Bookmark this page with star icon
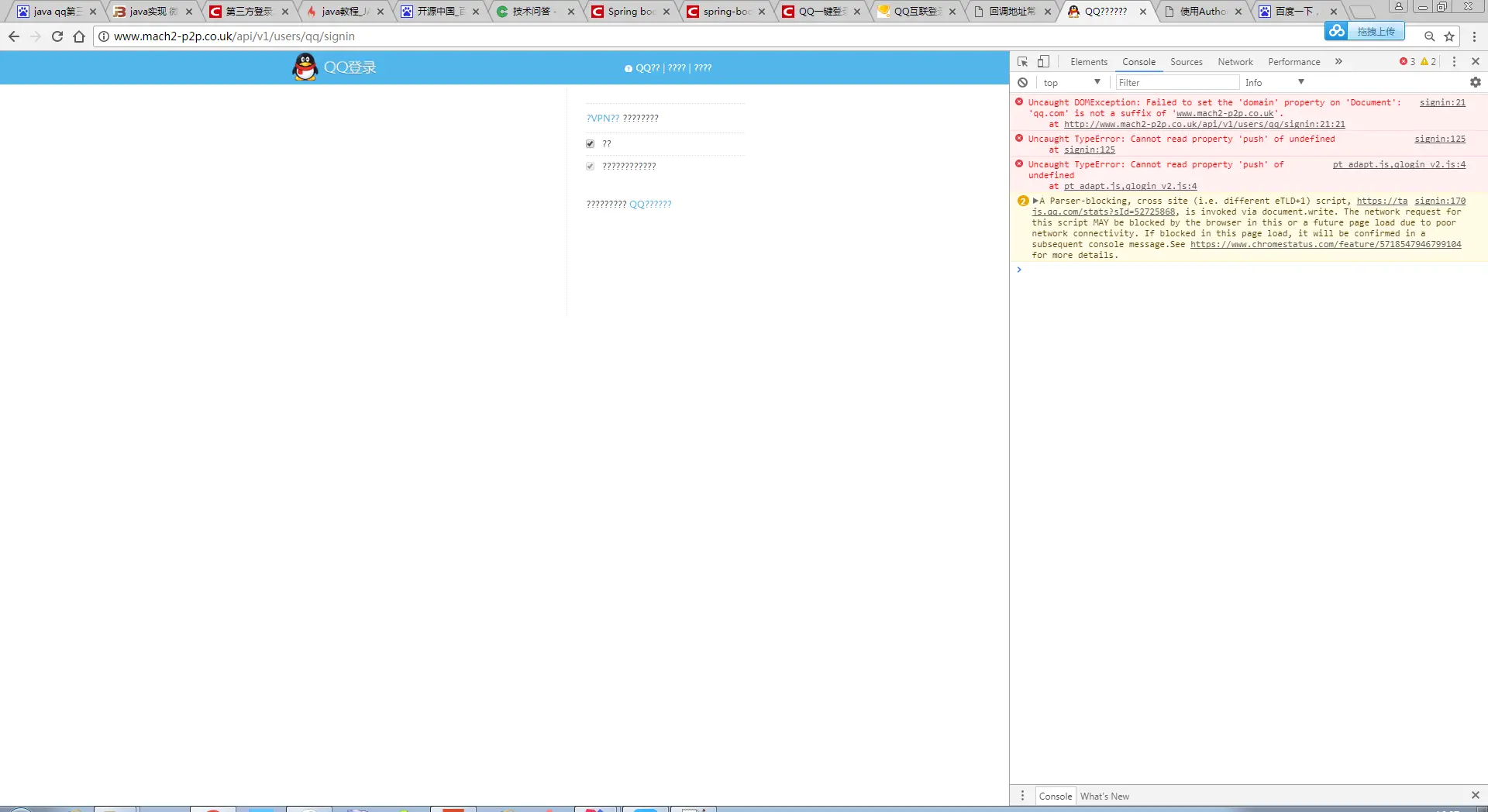This screenshot has width=1488, height=812. click(1449, 36)
